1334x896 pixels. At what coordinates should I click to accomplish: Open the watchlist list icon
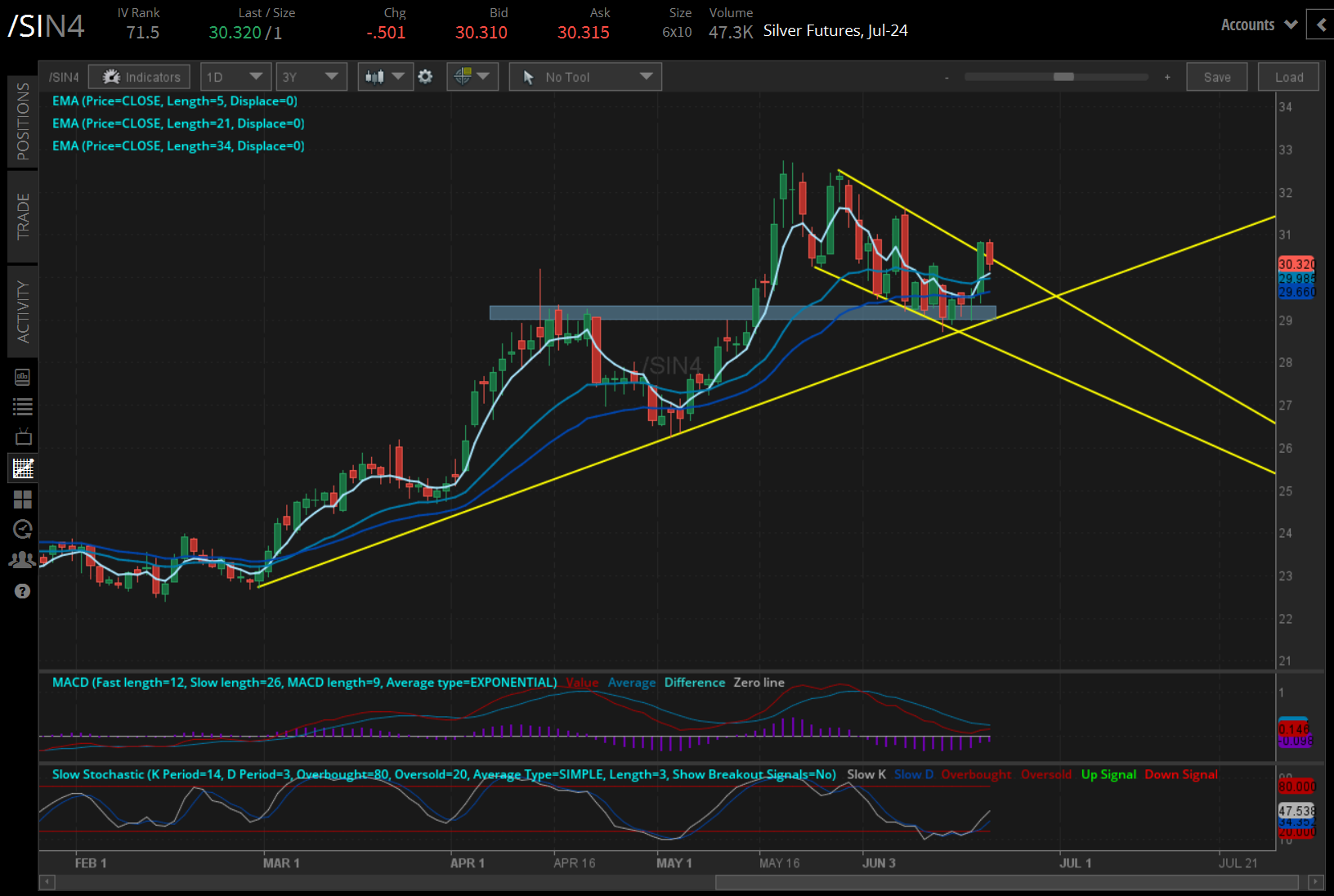point(23,406)
